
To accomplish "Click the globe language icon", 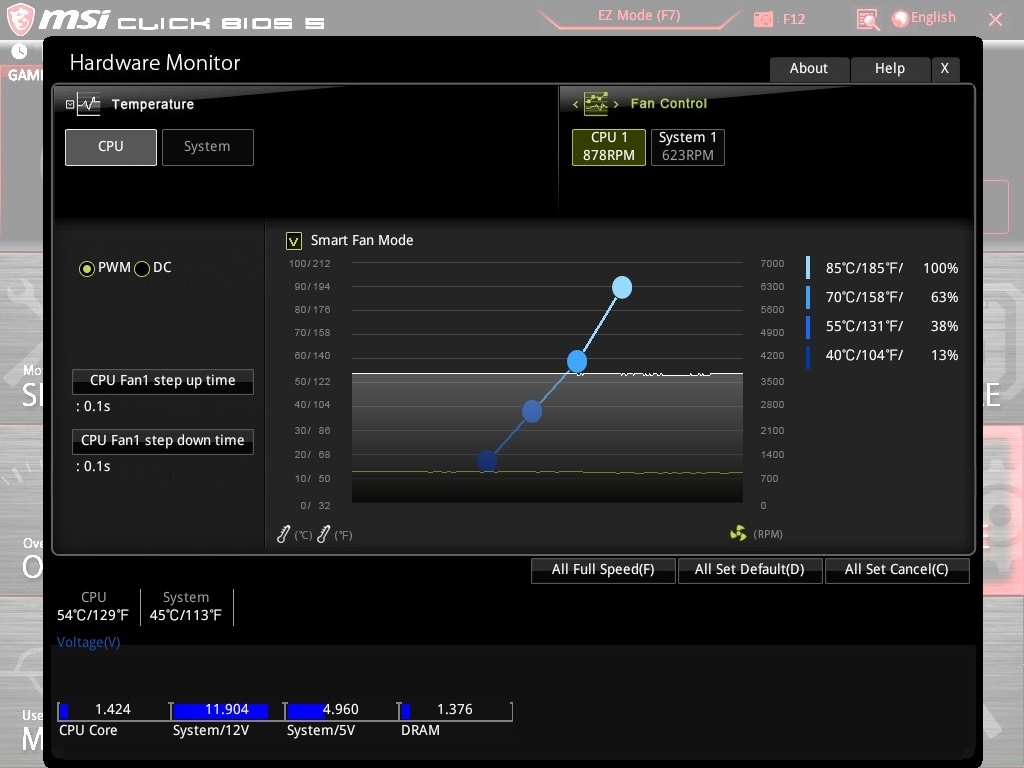I will tap(900, 19).
